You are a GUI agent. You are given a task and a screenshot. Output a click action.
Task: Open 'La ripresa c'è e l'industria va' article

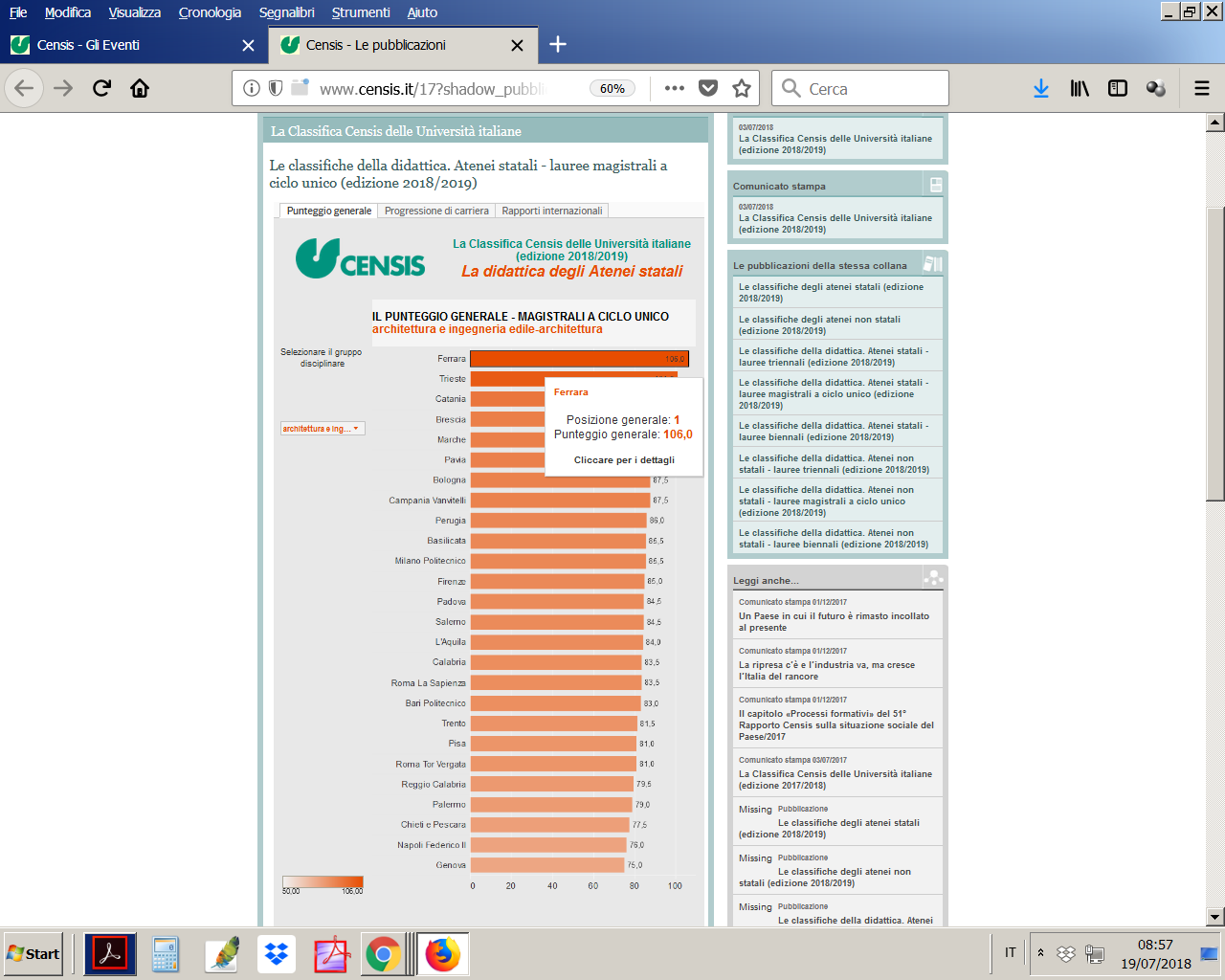tap(827, 671)
